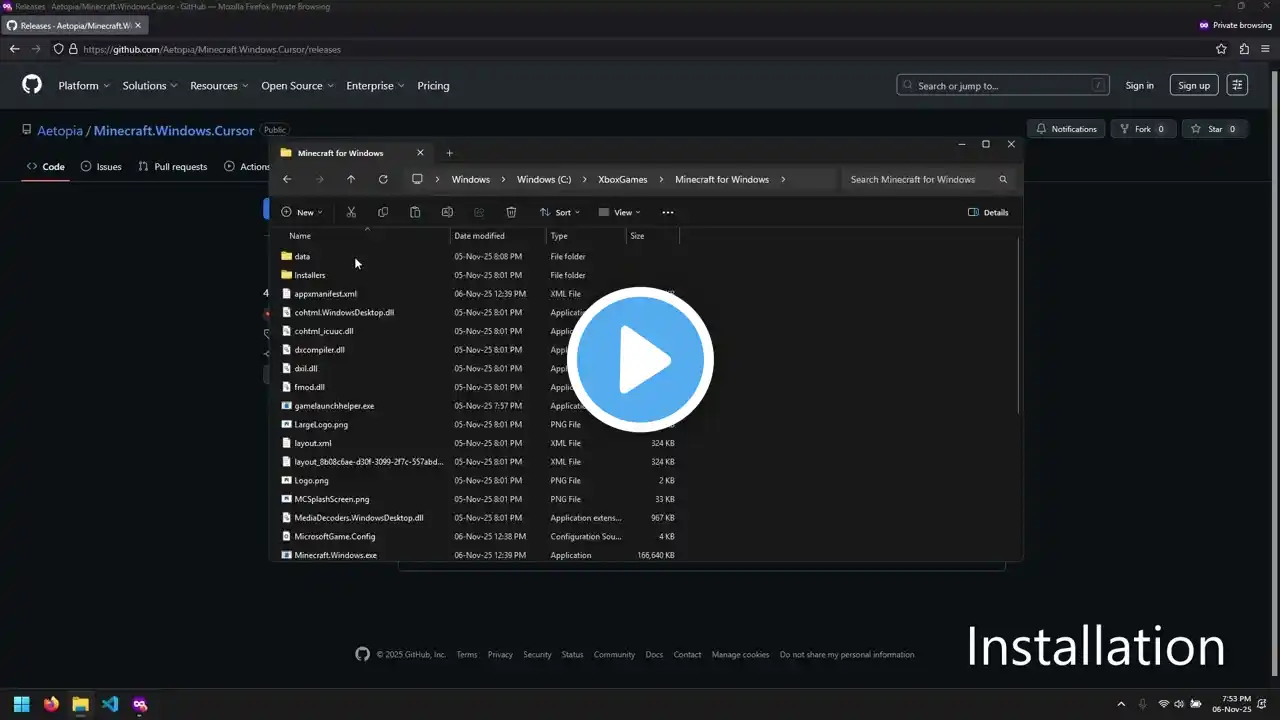Screen dimensions: 1280x720
Task: Open the Sort dropdown menu
Action: 560,212
